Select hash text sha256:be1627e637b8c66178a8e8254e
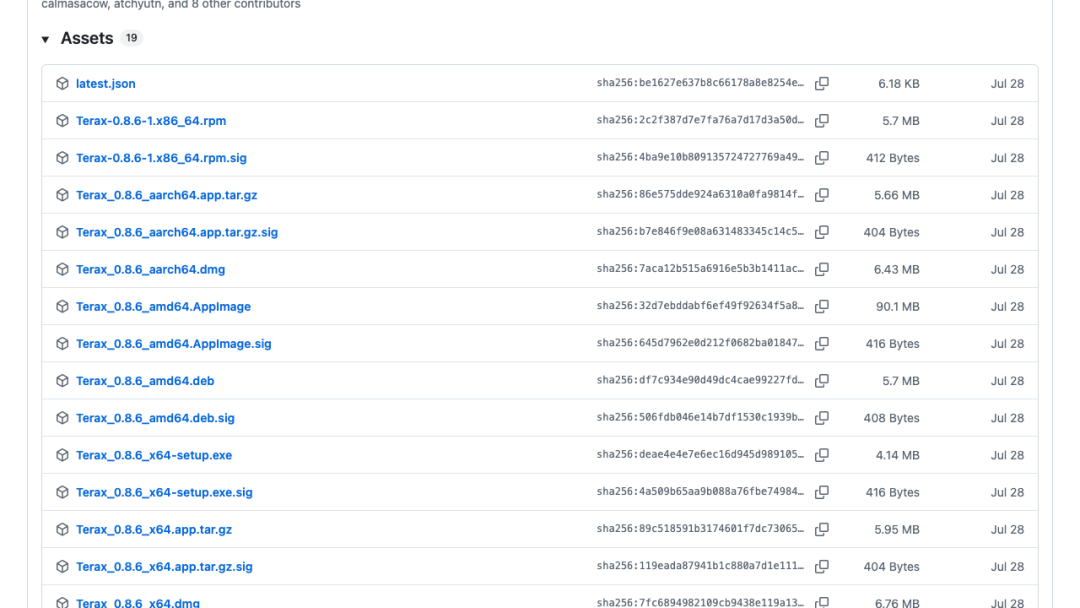 [x=700, y=83]
